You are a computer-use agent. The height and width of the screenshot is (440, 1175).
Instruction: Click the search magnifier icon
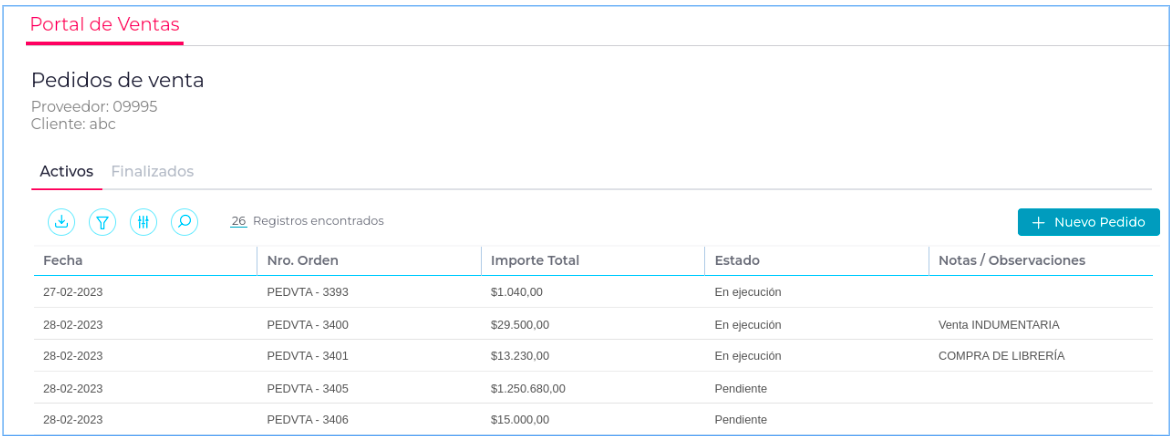[184, 222]
